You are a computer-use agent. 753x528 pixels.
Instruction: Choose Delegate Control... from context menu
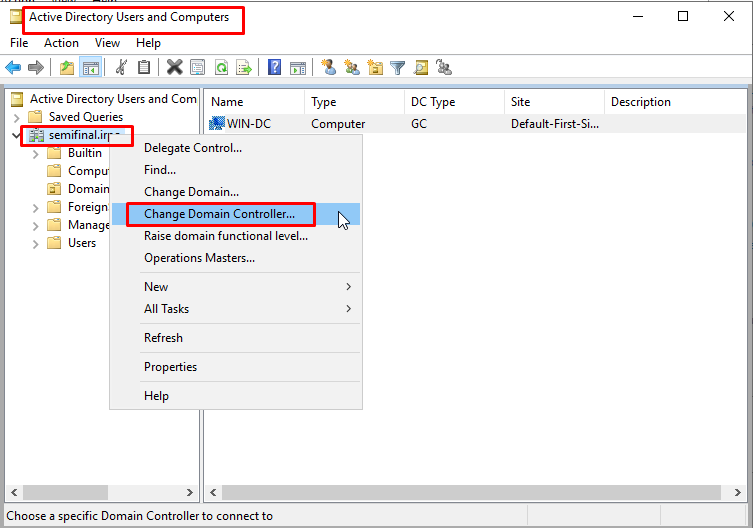(193, 148)
